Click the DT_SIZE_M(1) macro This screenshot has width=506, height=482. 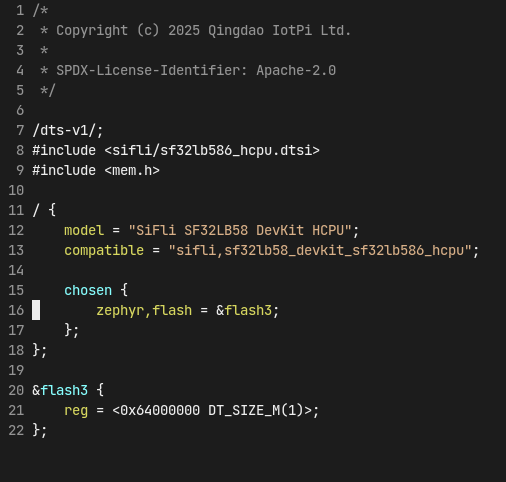pos(256,410)
